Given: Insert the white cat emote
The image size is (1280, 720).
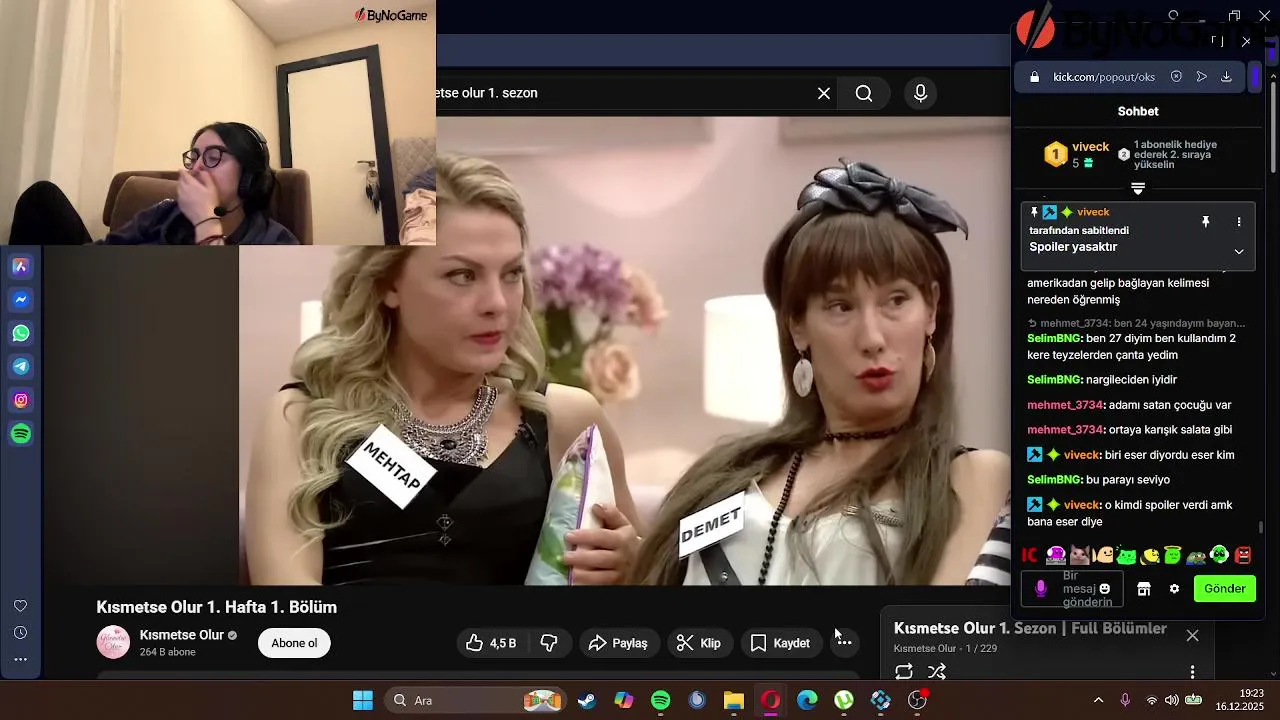Looking at the screenshot, I should (1079, 555).
